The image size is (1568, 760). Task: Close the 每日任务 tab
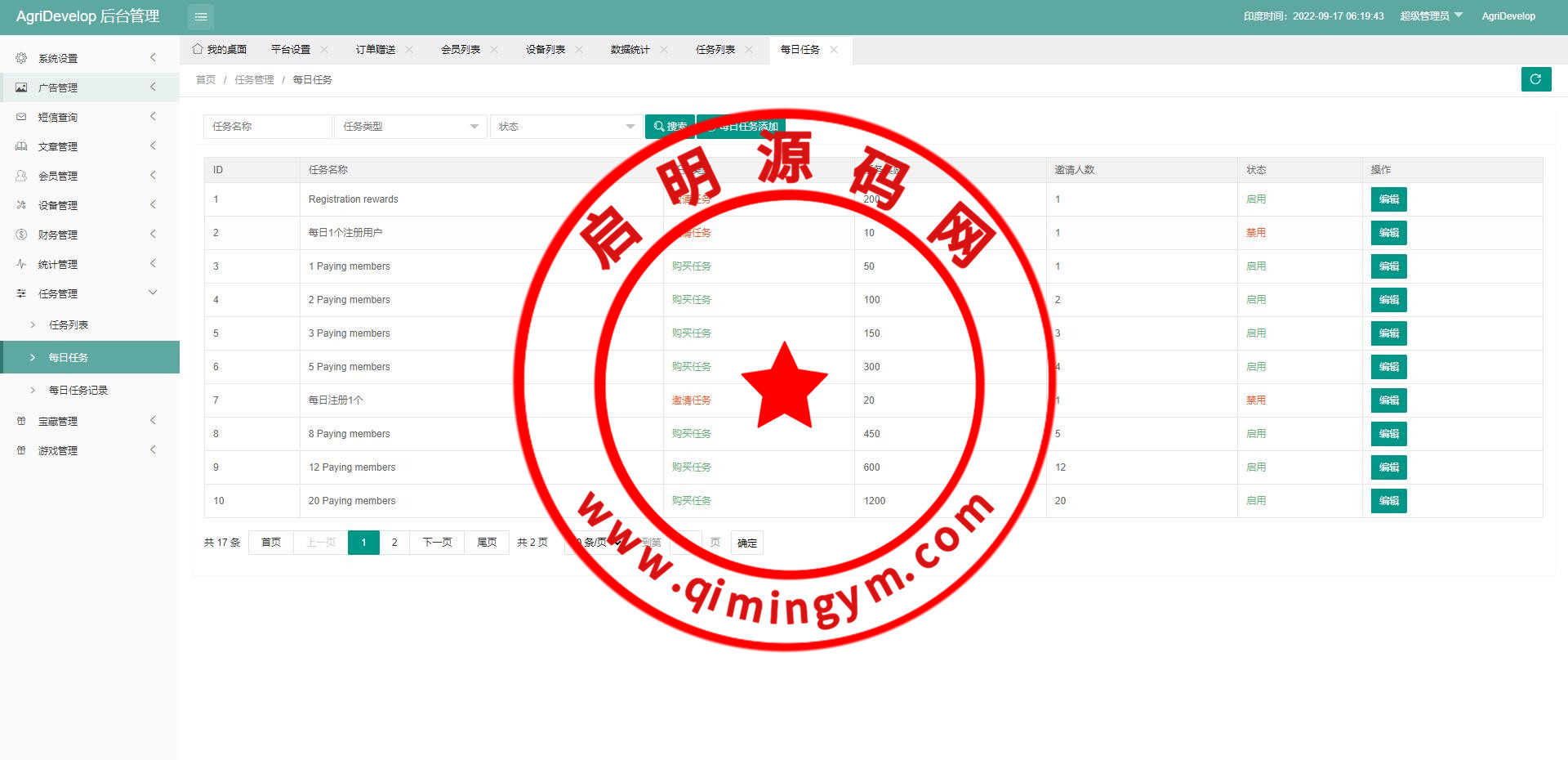(x=834, y=50)
